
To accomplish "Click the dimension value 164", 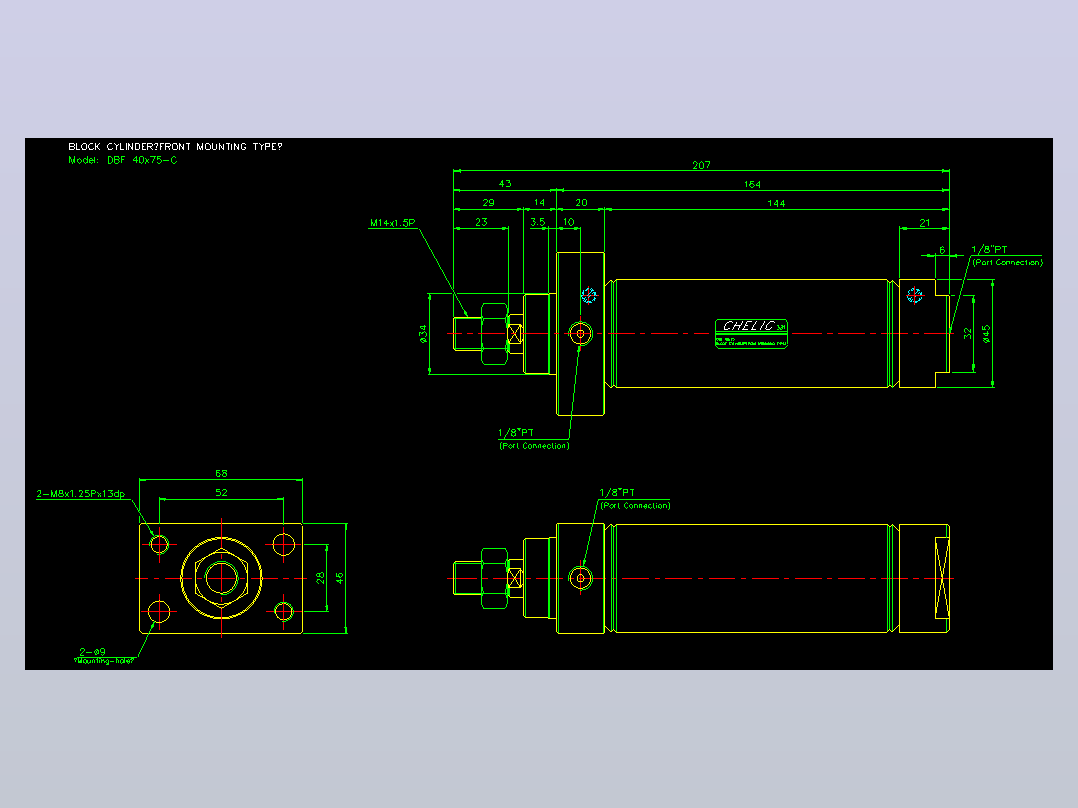I will point(752,184).
